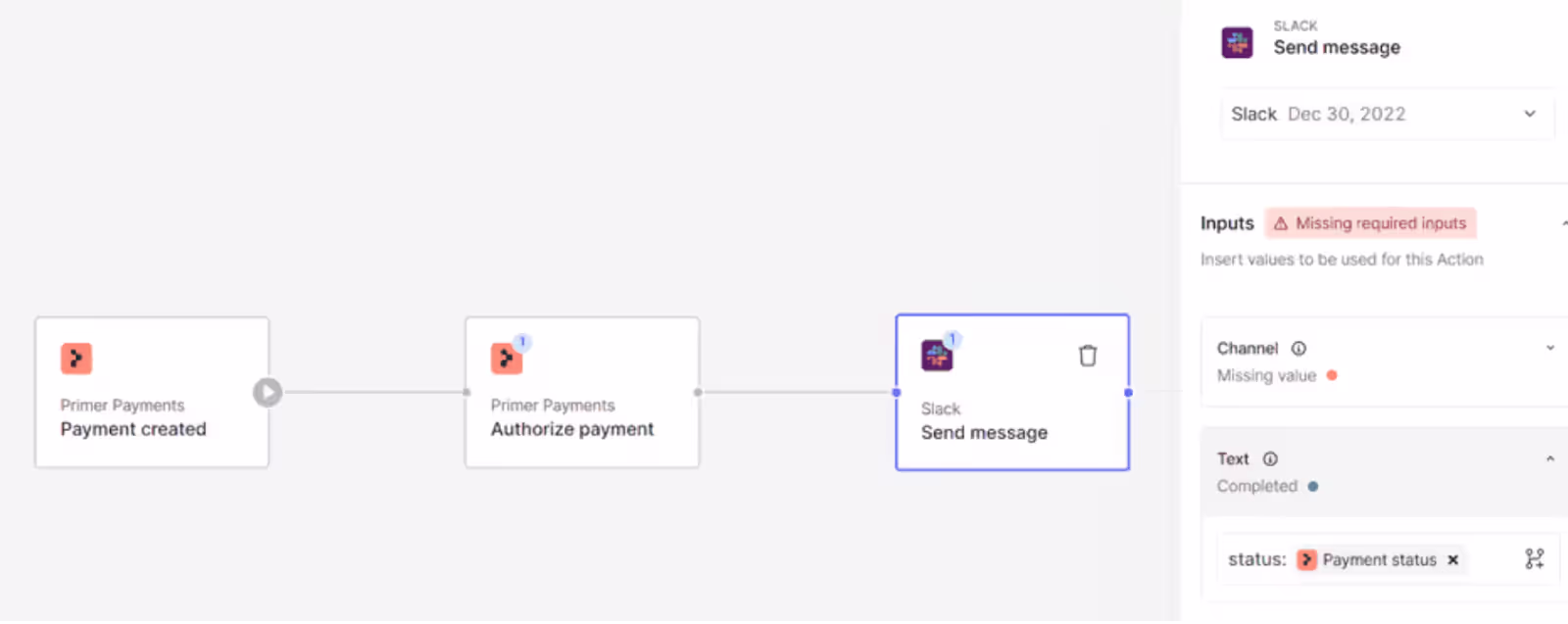Remove the Payment status variable tag
The image size is (1568, 624).
(x=1453, y=560)
